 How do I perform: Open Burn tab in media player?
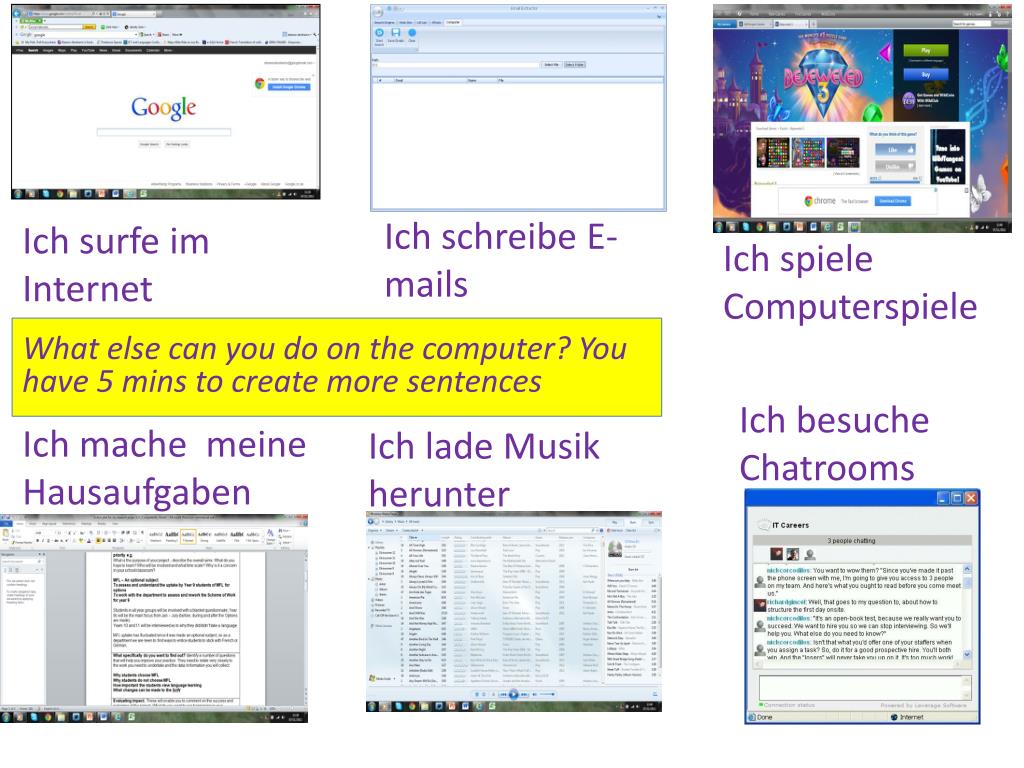633,522
